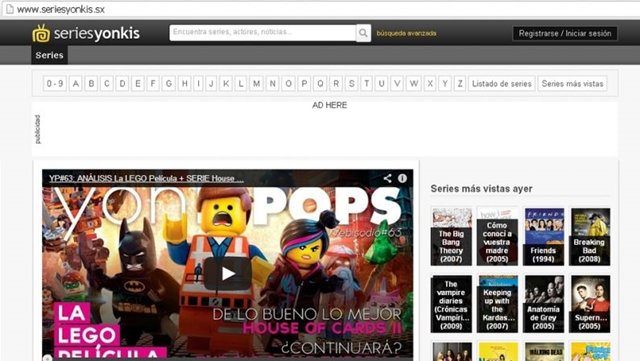Open the Breaking Bad (2008) thumbnail
The height and width of the screenshot is (361, 640).
pos(589,236)
